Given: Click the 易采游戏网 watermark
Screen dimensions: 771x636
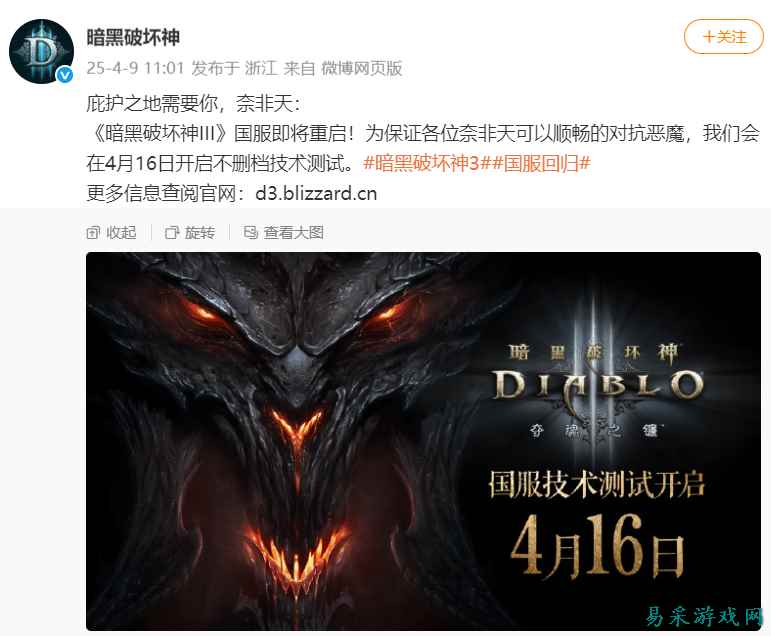Looking at the screenshot, I should pyautogui.click(x=703, y=616).
